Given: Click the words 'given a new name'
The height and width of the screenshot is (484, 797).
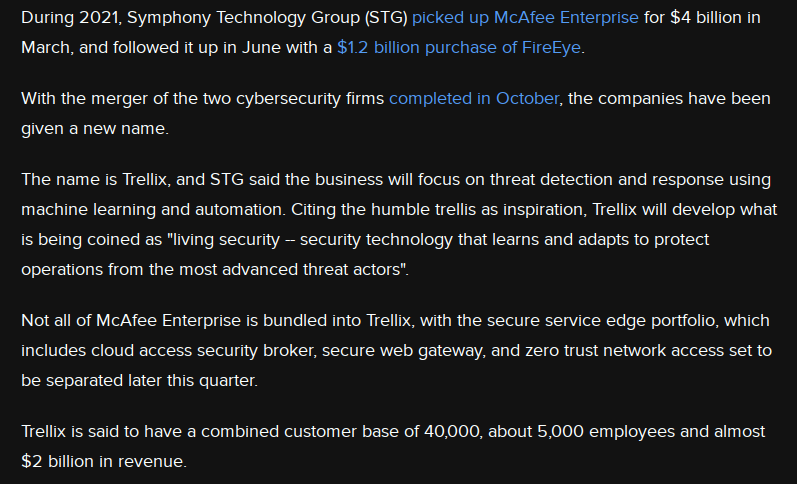Looking at the screenshot, I should [94, 129].
